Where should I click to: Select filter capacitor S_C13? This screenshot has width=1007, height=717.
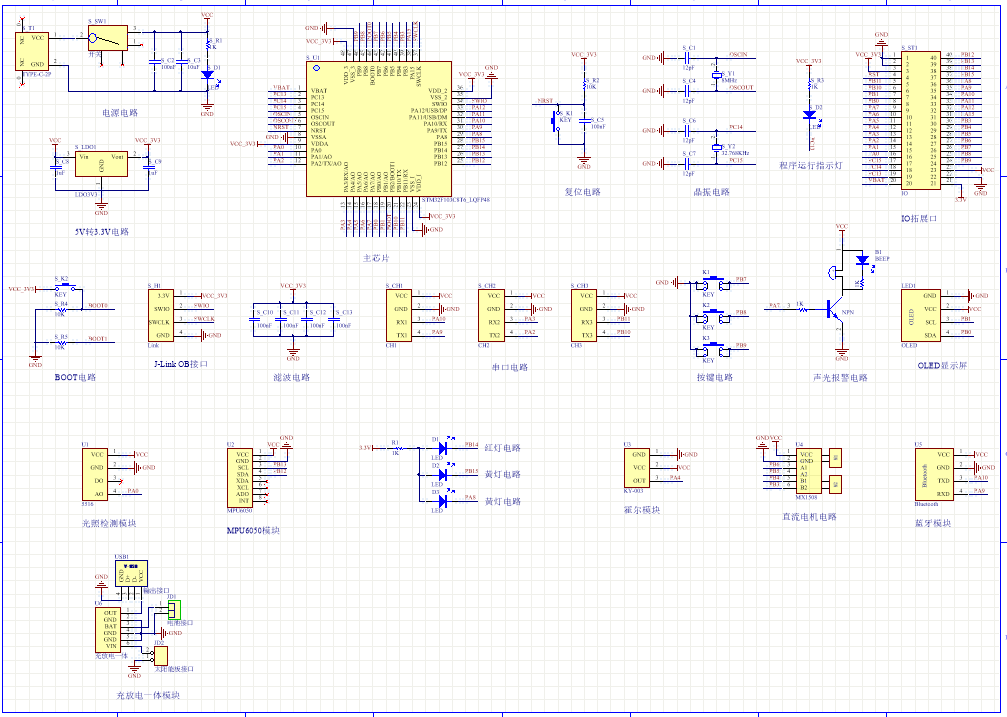pos(333,319)
